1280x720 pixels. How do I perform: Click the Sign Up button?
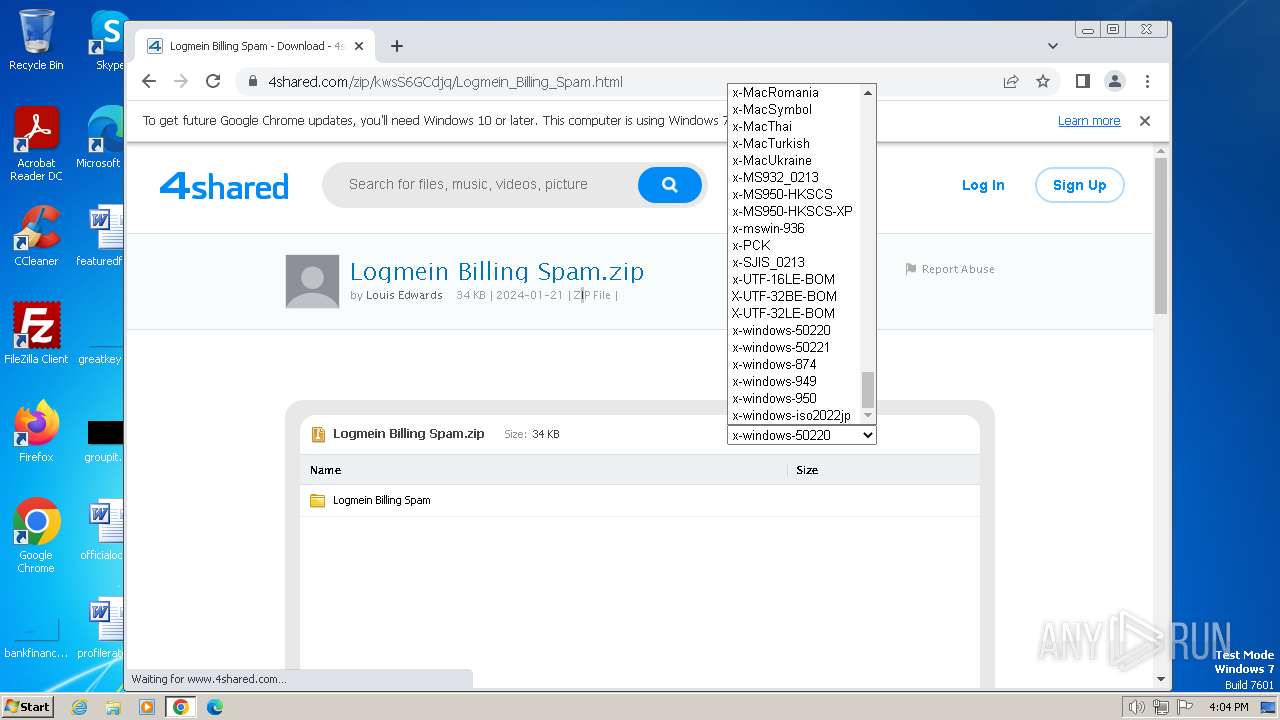pyautogui.click(x=1079, y=185)
